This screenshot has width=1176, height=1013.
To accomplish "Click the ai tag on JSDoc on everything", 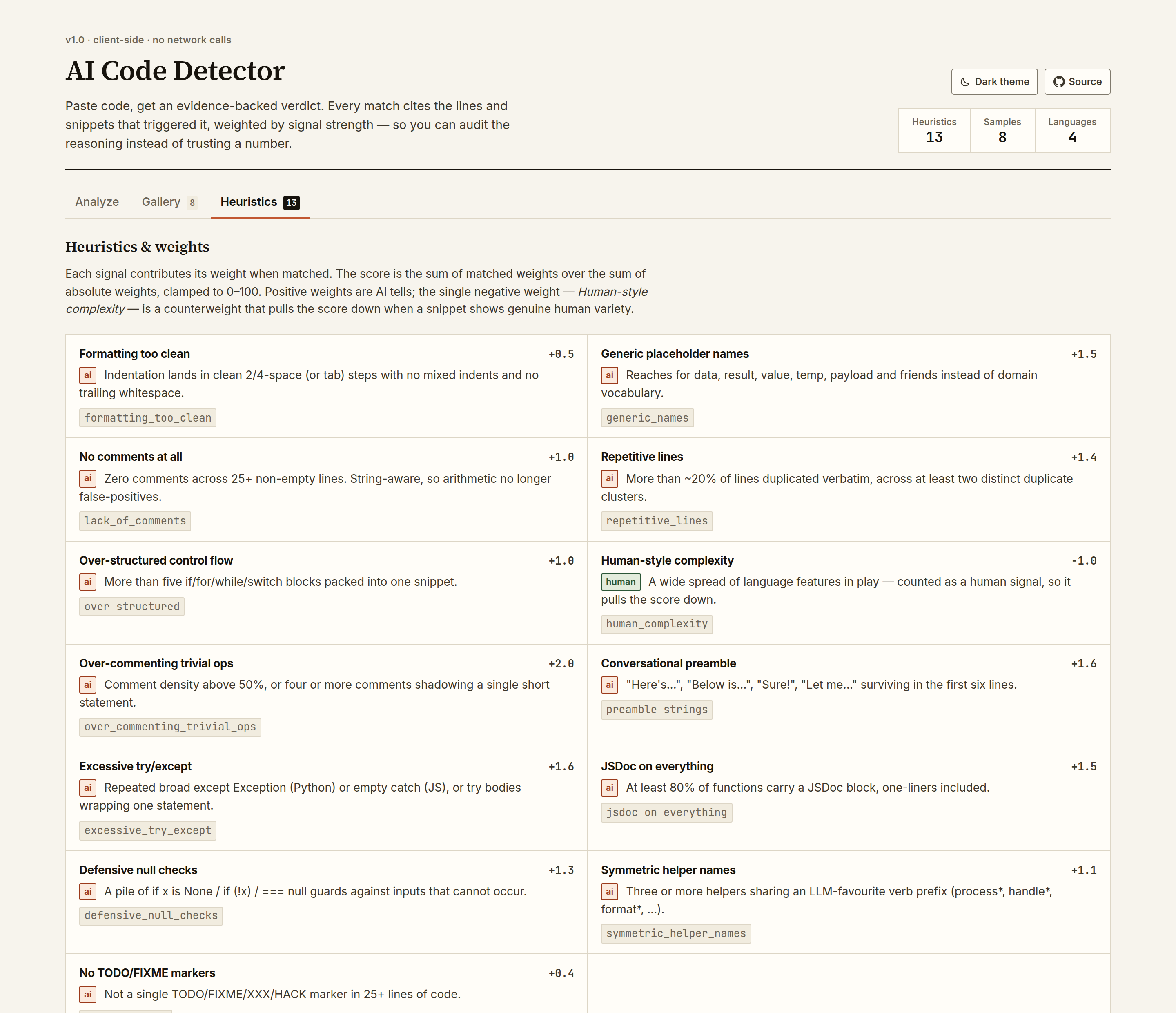I will click(610, 788).
